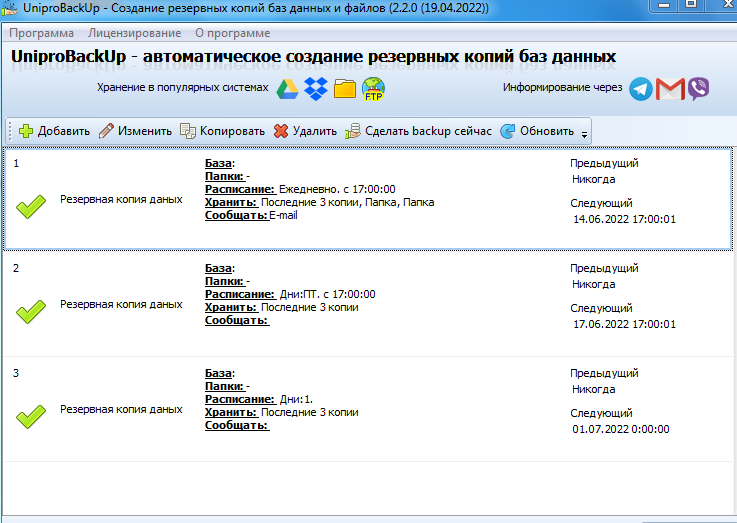Click the FTP globe icon
Image resolution: width=737 pixels, height=523 pixels.
[374, 89]
